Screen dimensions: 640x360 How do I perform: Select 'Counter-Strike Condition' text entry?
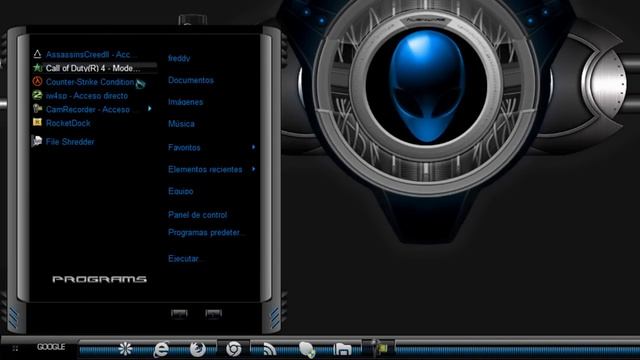click(90, 82)
